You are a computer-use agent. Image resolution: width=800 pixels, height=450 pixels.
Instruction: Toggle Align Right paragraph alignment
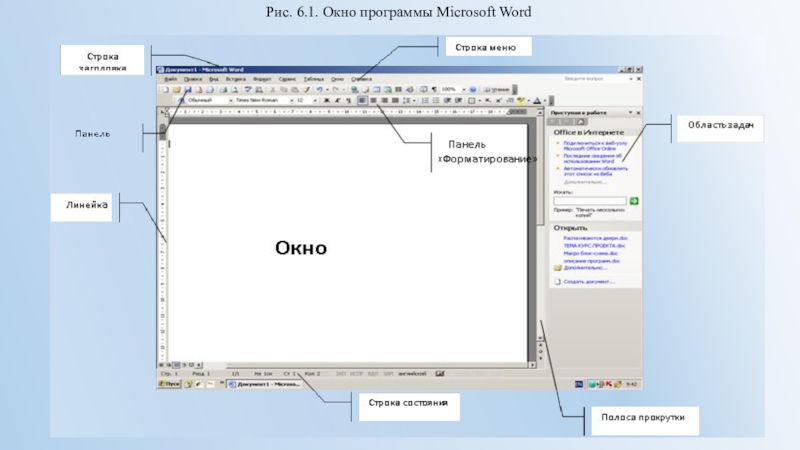coord(384,101)
